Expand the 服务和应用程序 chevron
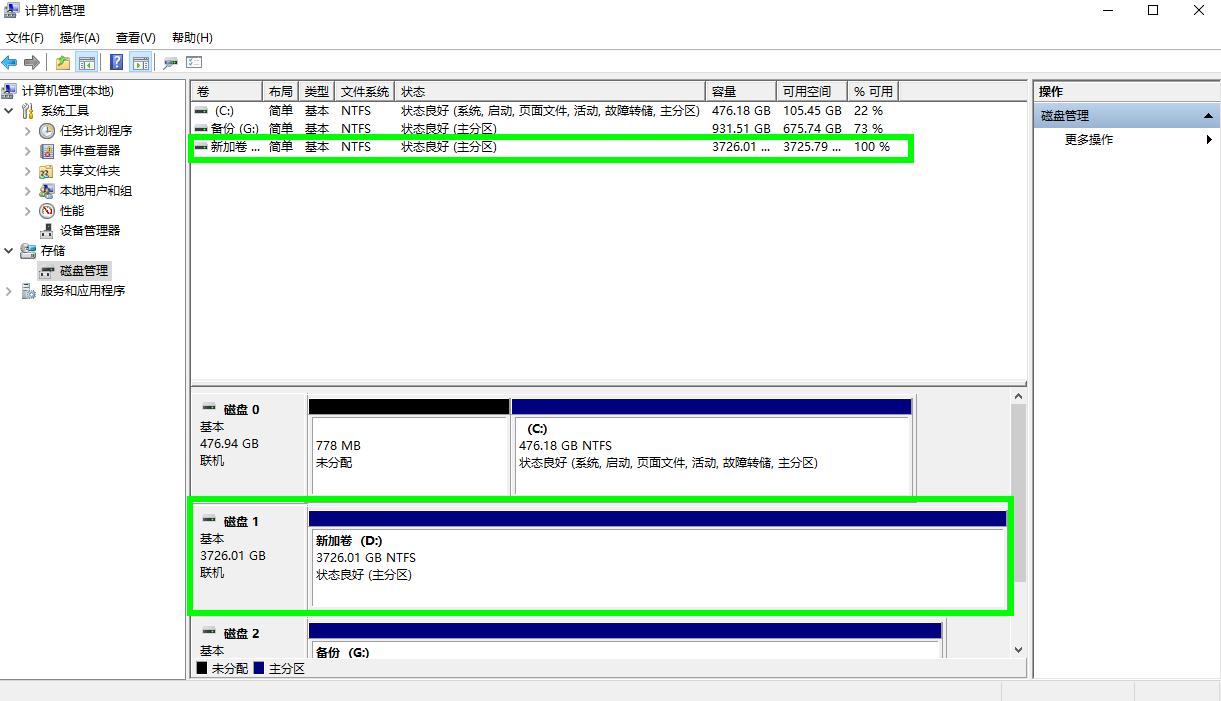Viewport: 1221px width, 701px height. (x=9, y=291)
